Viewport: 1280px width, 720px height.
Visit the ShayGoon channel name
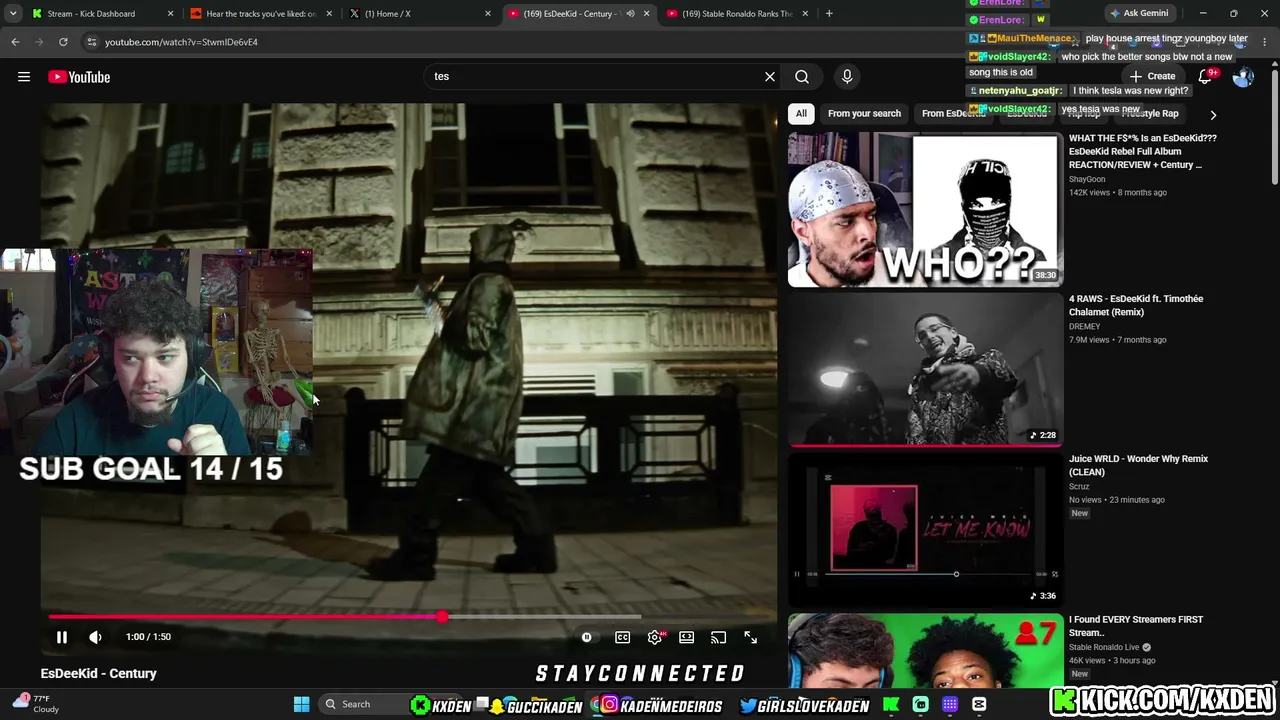click(1087, 180)
